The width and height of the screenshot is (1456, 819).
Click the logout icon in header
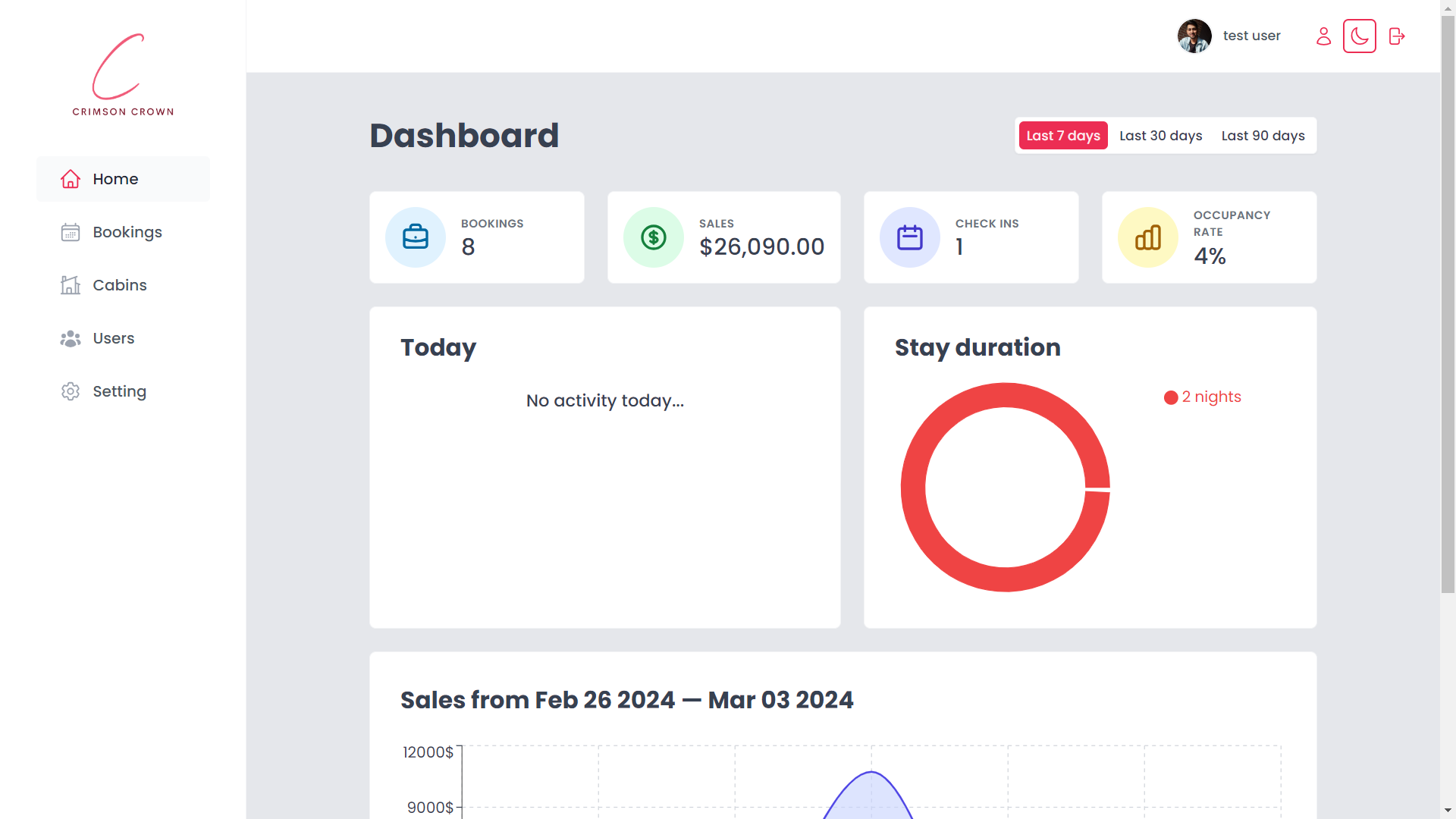pos(1396,36)
